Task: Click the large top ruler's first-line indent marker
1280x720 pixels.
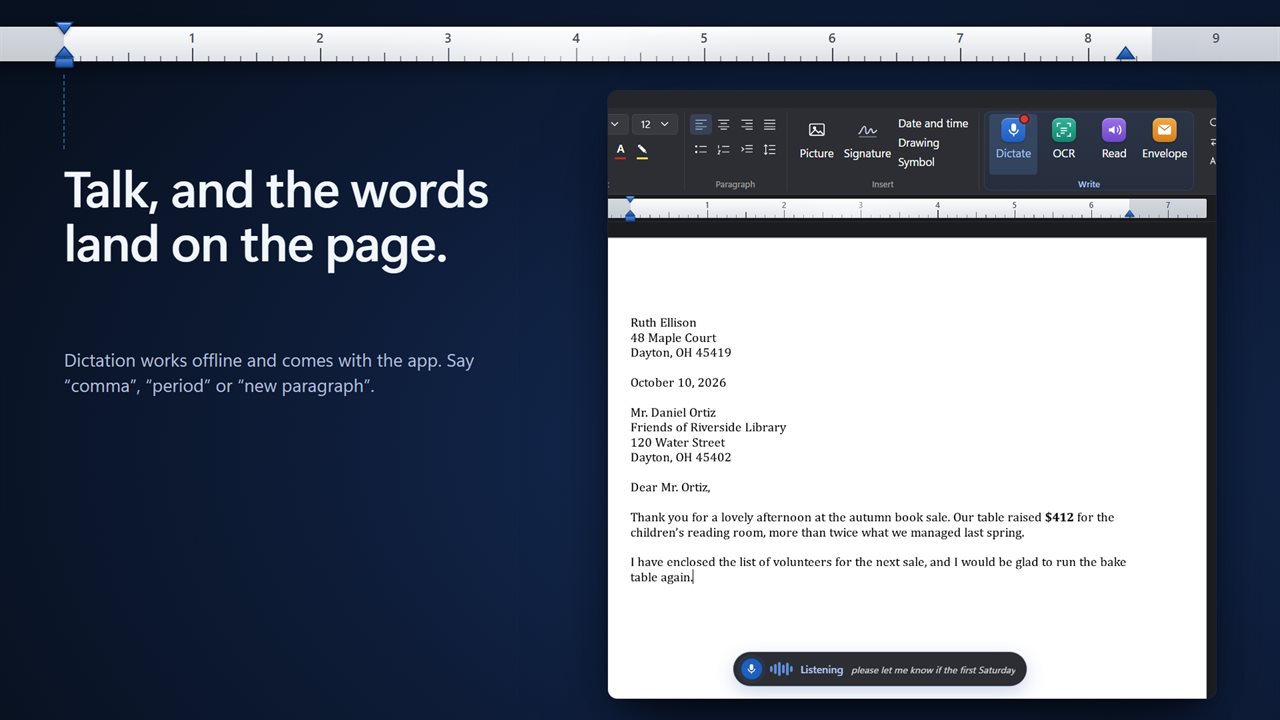Action: pos(64,28)
